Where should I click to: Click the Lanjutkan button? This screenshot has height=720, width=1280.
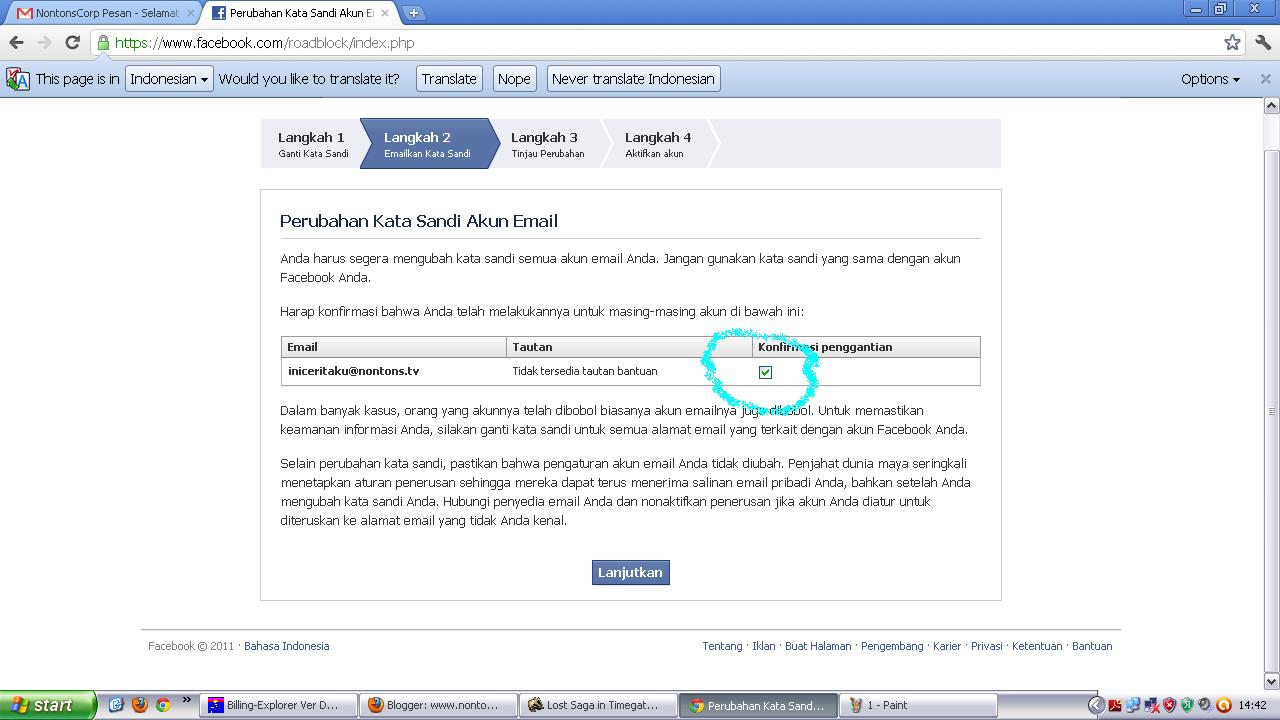(630, 572)
